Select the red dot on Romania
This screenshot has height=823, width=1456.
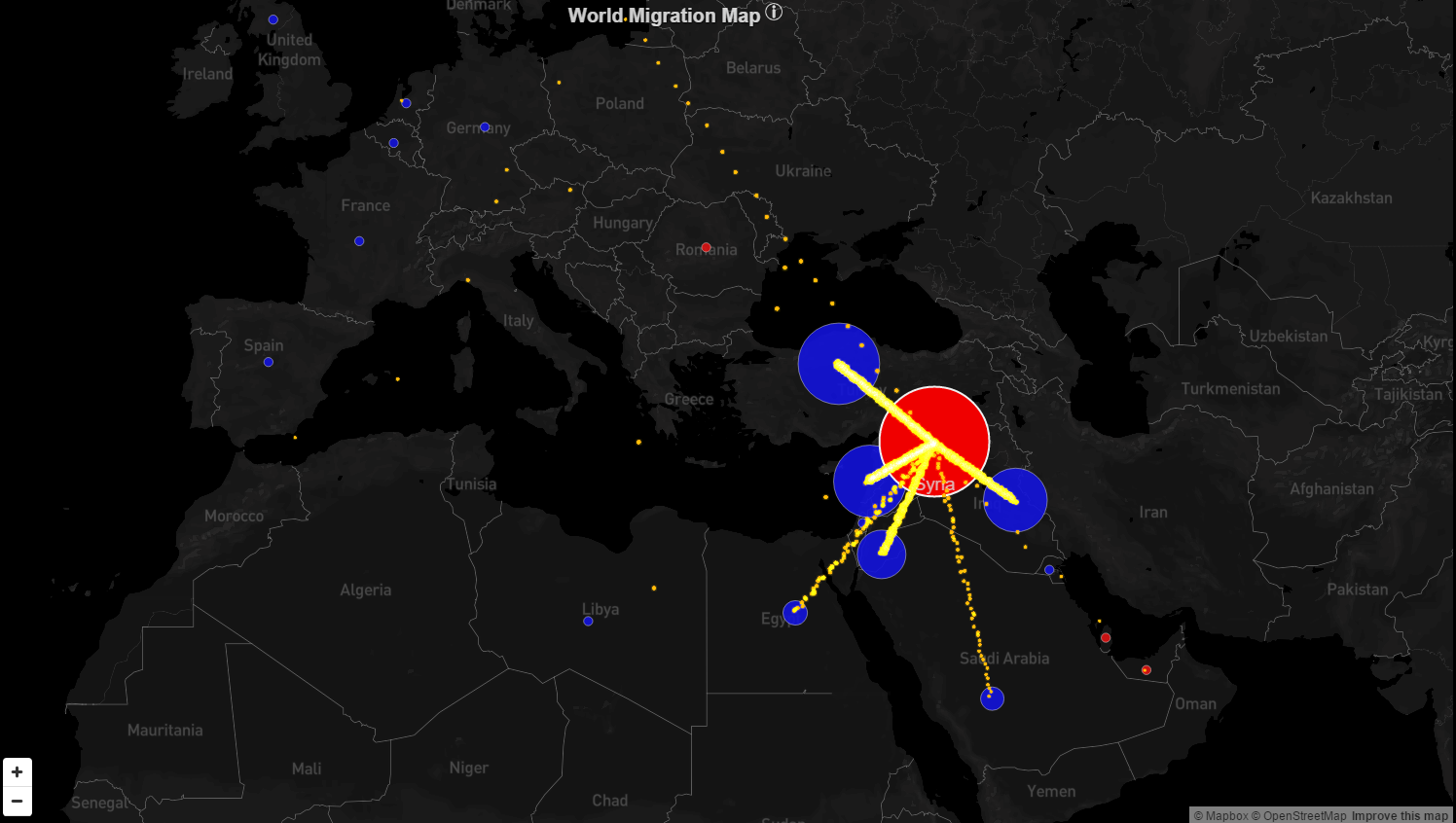(706, 247)
